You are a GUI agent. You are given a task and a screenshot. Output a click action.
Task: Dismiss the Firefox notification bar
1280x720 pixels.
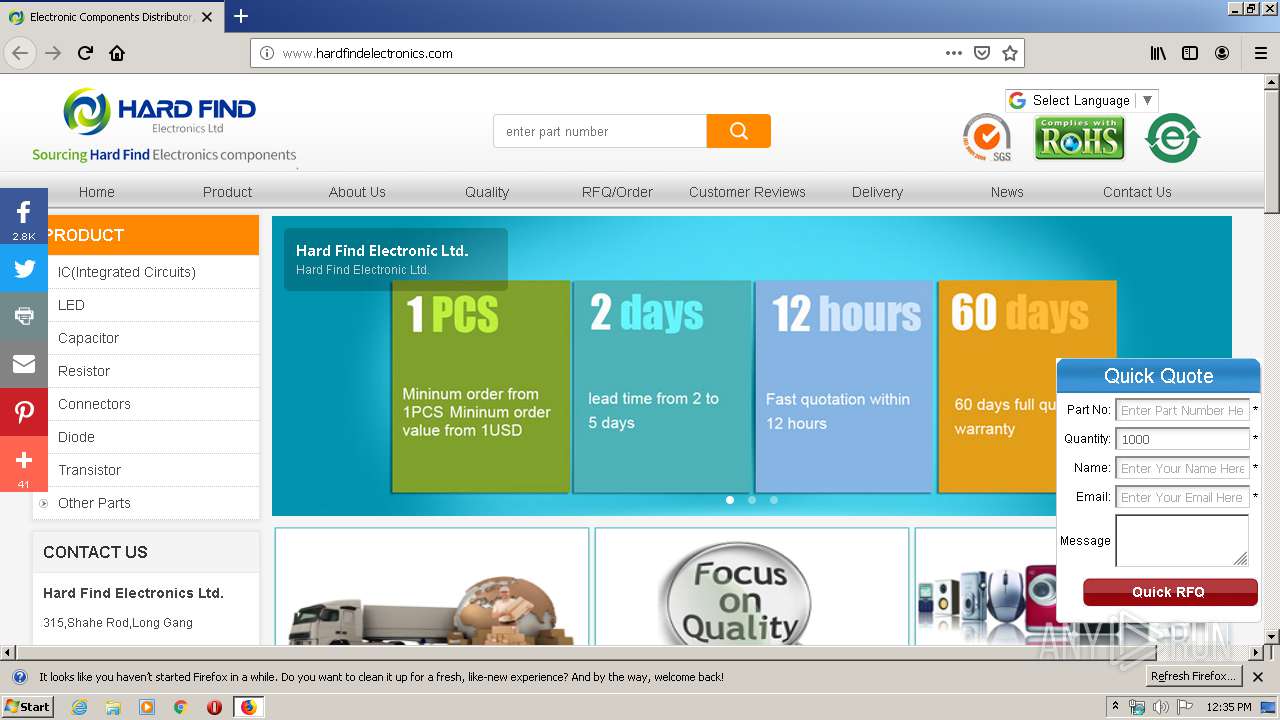tap(1258, 677)
